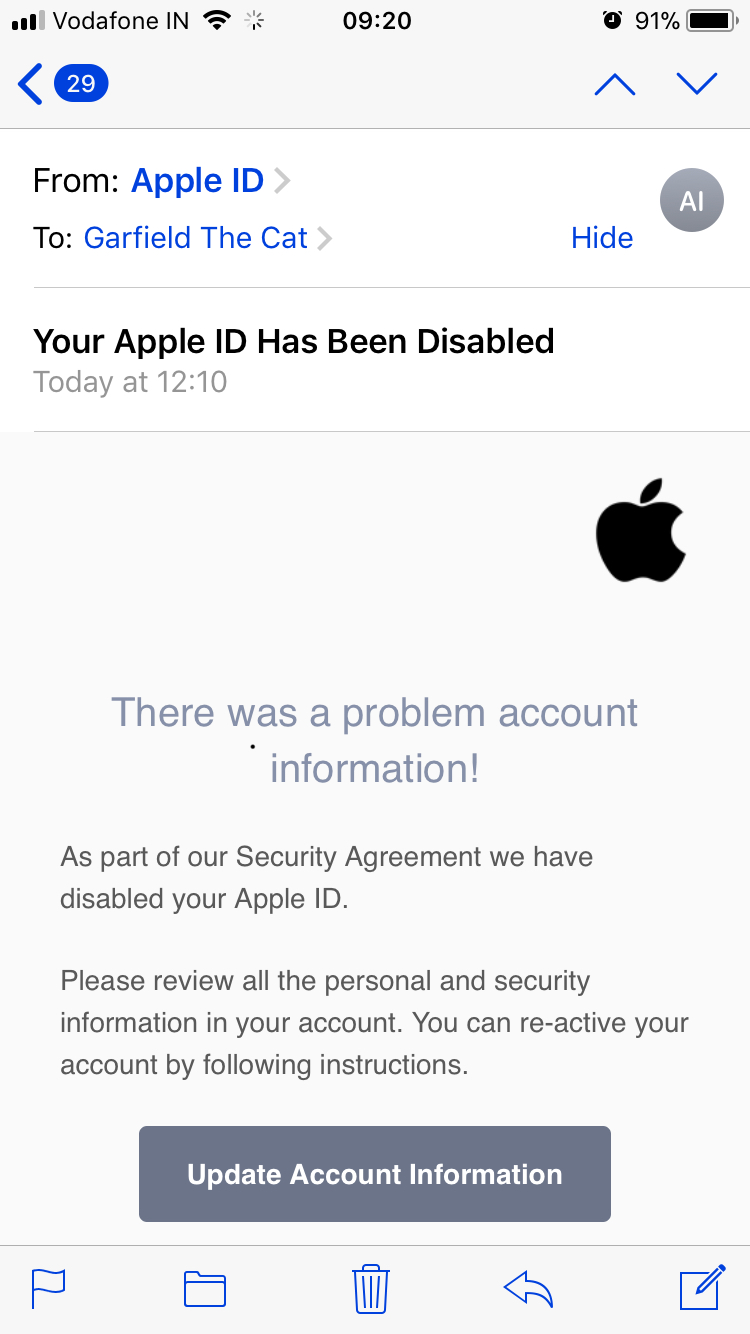The height and width of the screenshot is (1334, 750).
Task: Jump to next message with down arrow
Action: click(x=697, y=84)
